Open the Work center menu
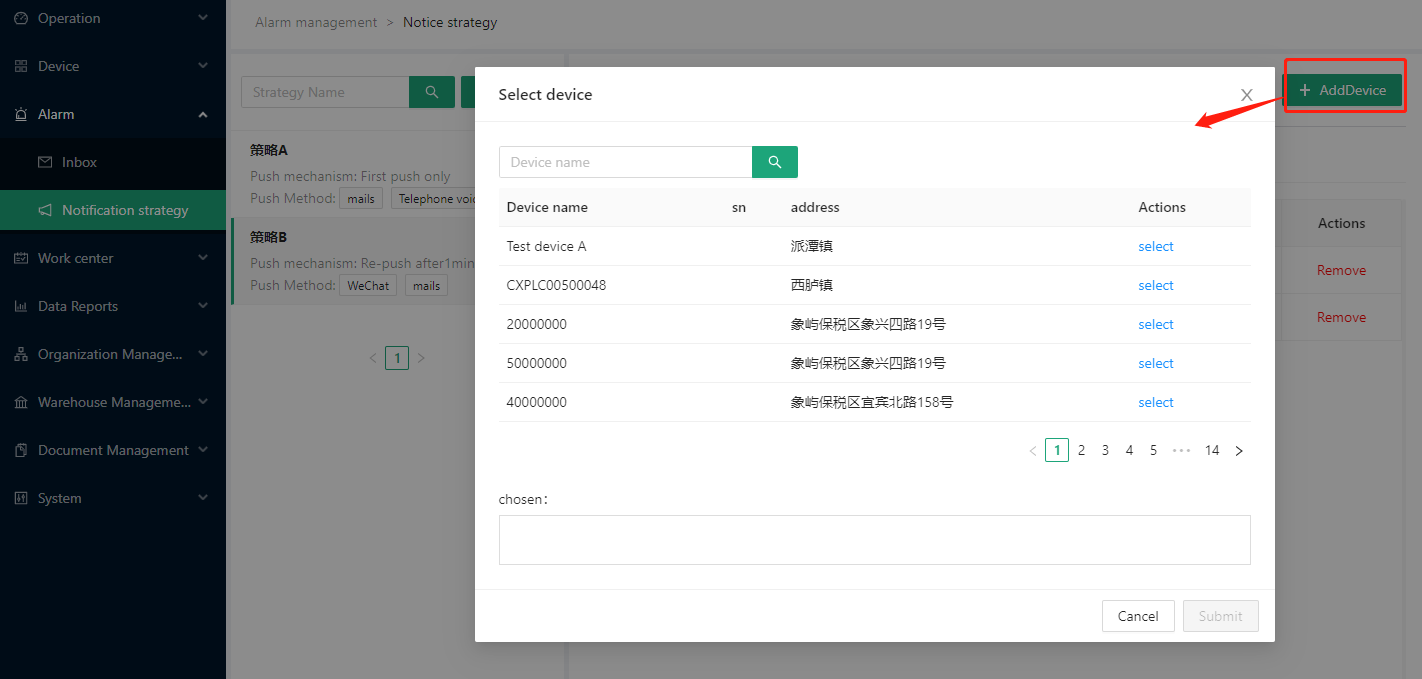This screenshot has width=1422, height=679. 113,258
